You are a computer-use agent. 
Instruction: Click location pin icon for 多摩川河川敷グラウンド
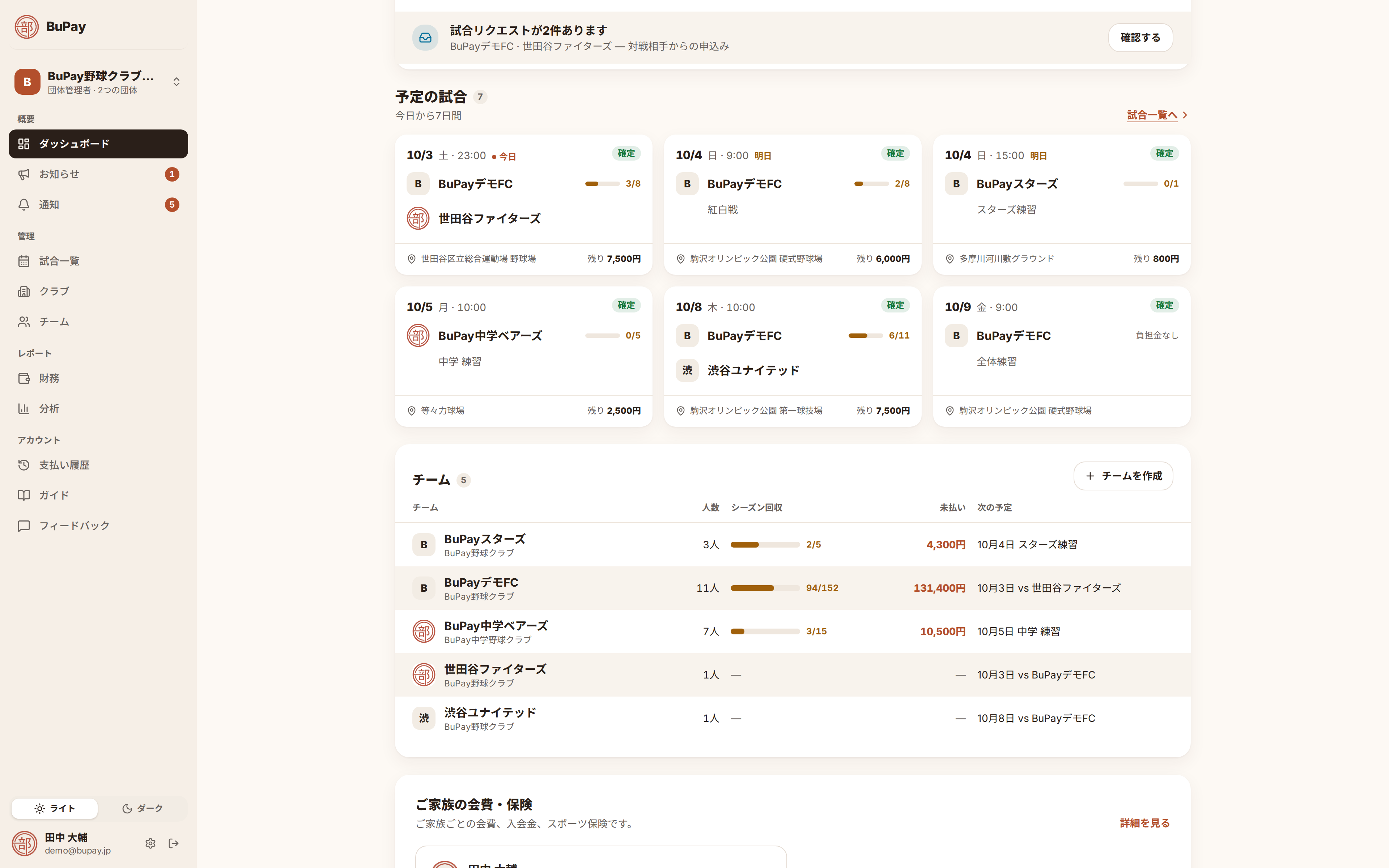tap(950, 259)
